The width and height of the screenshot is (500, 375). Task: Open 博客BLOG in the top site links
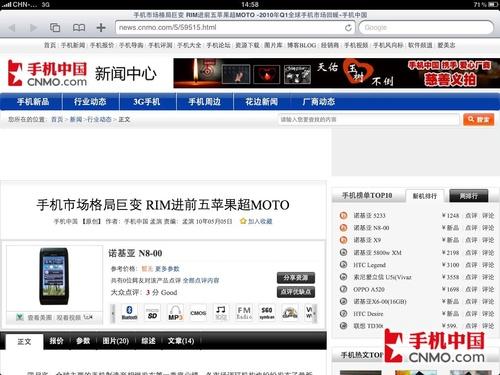coord(302,45)
